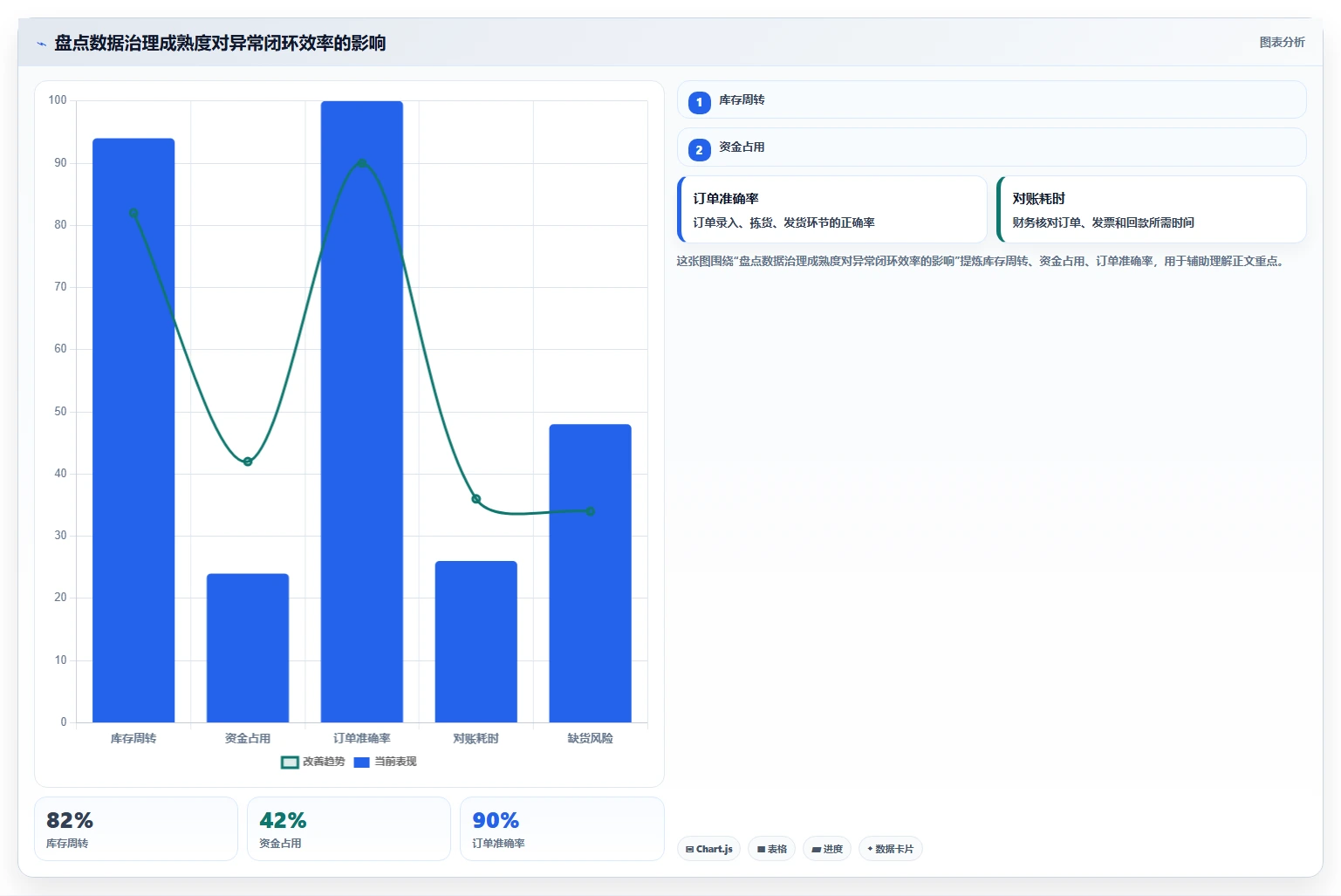This screenshot has width=1341, height=896.
Task: Click the chart title 盘点数据治理成熟度对异常闭环效率的影响
Action: click(x=220, y=43)
